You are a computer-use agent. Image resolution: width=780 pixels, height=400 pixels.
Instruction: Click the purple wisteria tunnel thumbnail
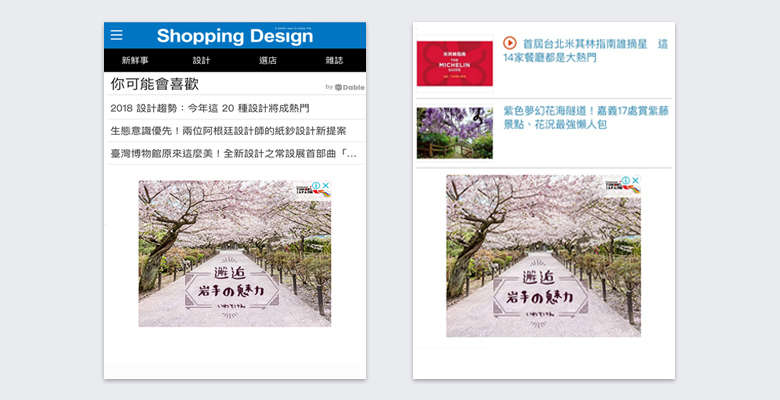coord(454,133)
